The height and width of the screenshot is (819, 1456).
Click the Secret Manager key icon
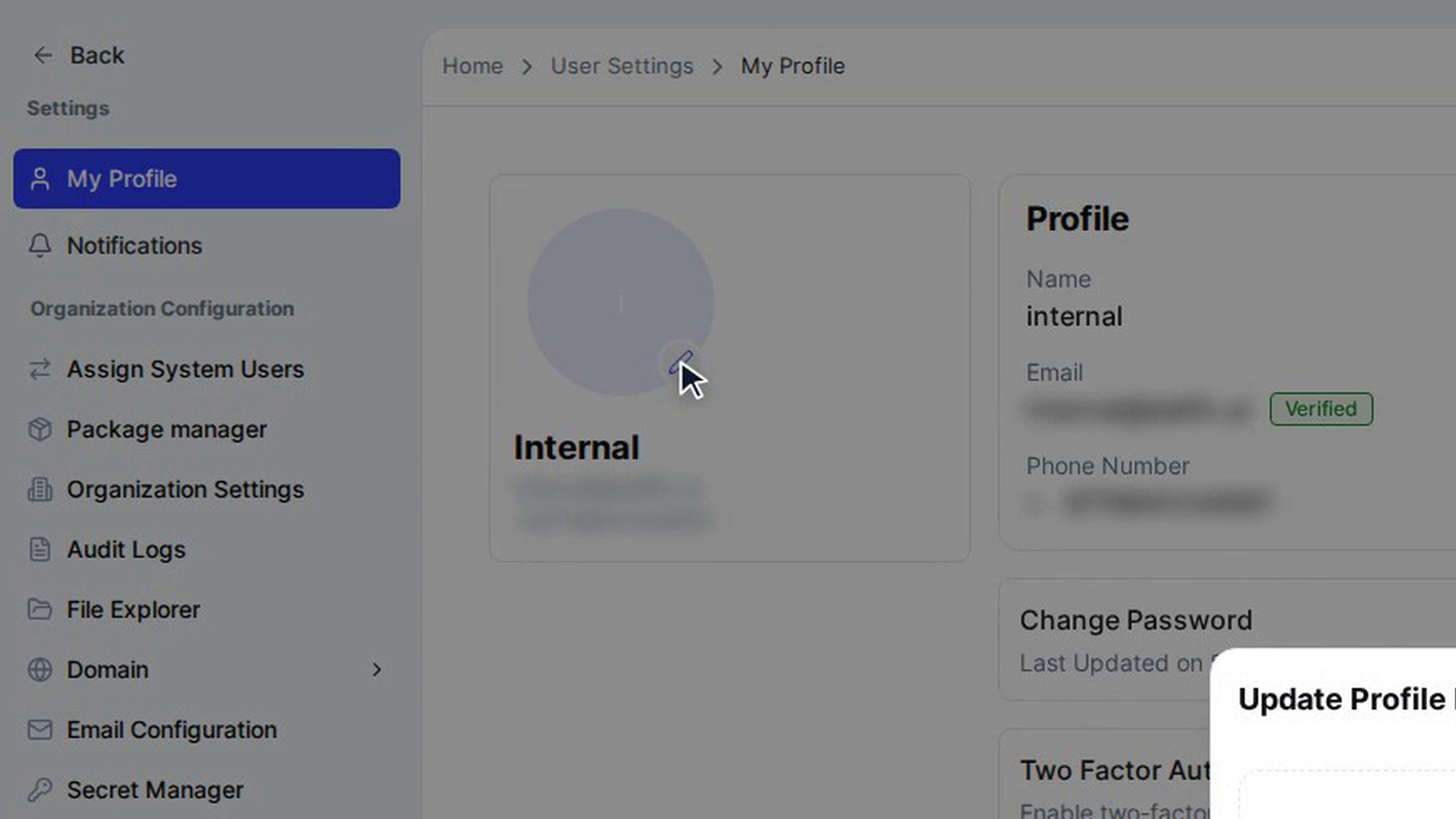pos(40,789)
